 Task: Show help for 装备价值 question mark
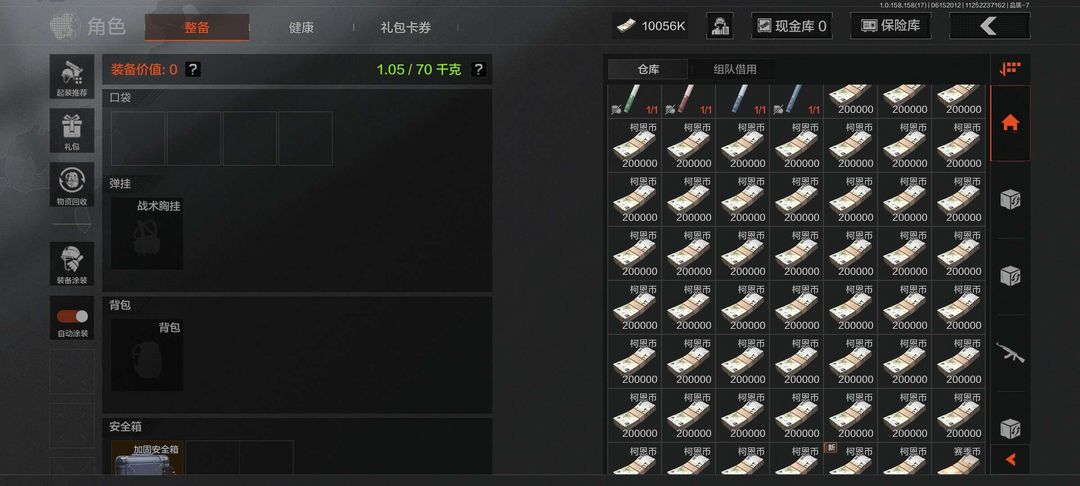click(193, 70)
